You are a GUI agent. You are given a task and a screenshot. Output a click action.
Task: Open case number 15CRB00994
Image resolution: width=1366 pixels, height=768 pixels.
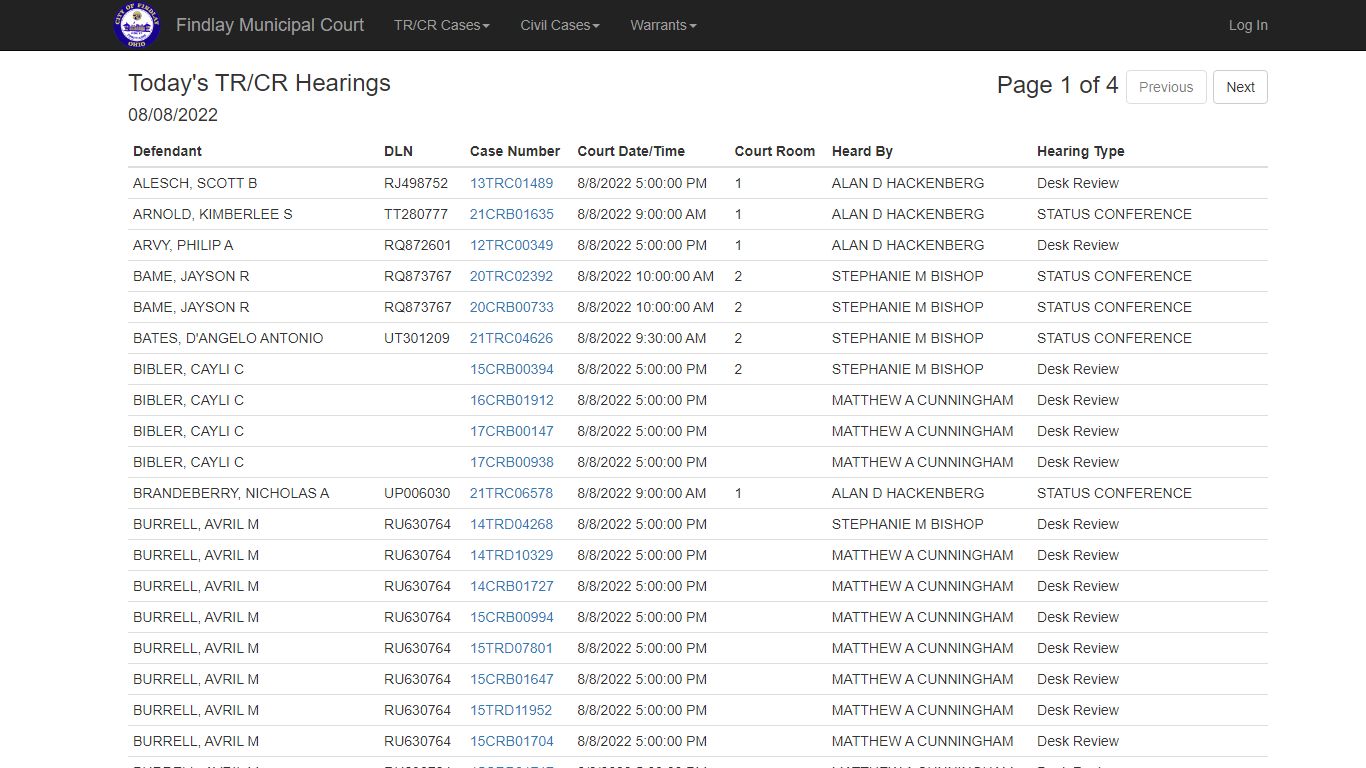[x=512, y=617]
